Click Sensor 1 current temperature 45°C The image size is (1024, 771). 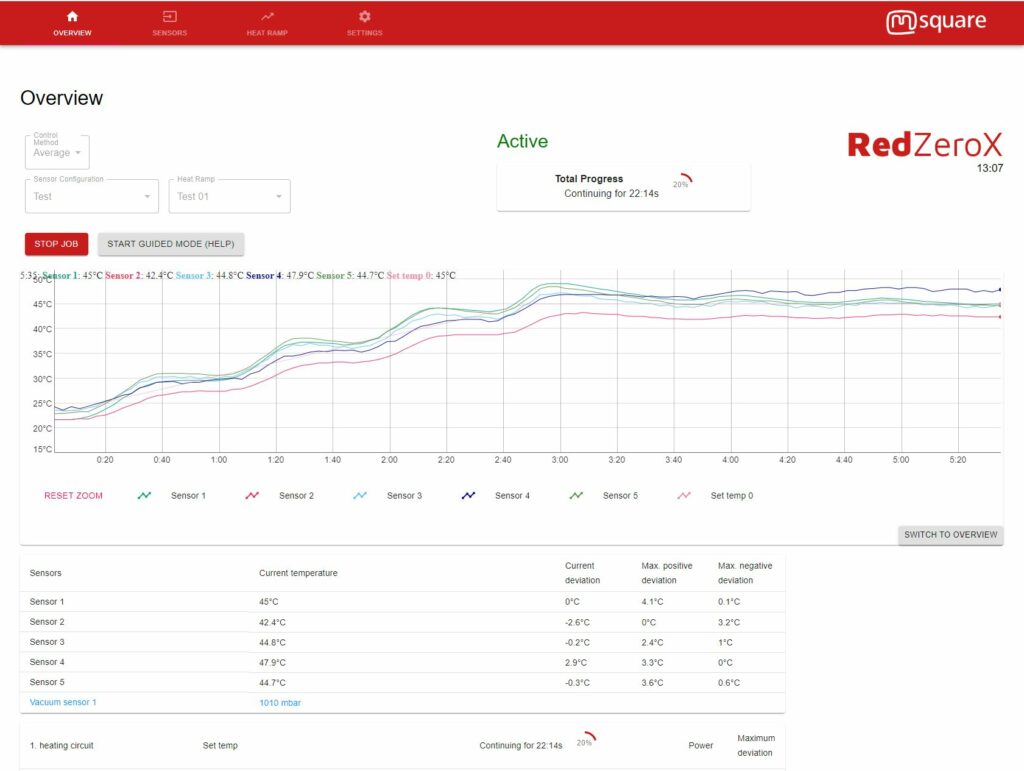click(268, 602)
